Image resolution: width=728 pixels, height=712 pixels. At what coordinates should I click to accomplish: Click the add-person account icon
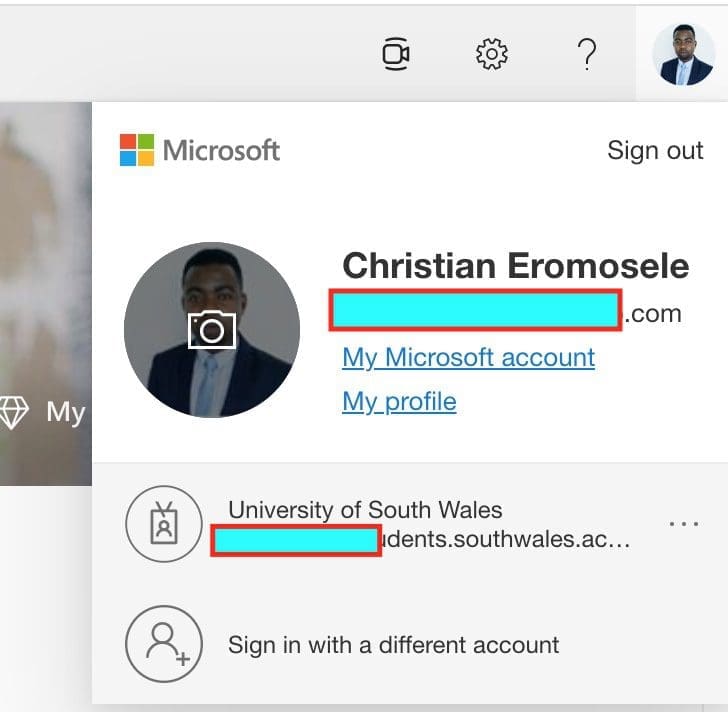(x=163, y=645)
